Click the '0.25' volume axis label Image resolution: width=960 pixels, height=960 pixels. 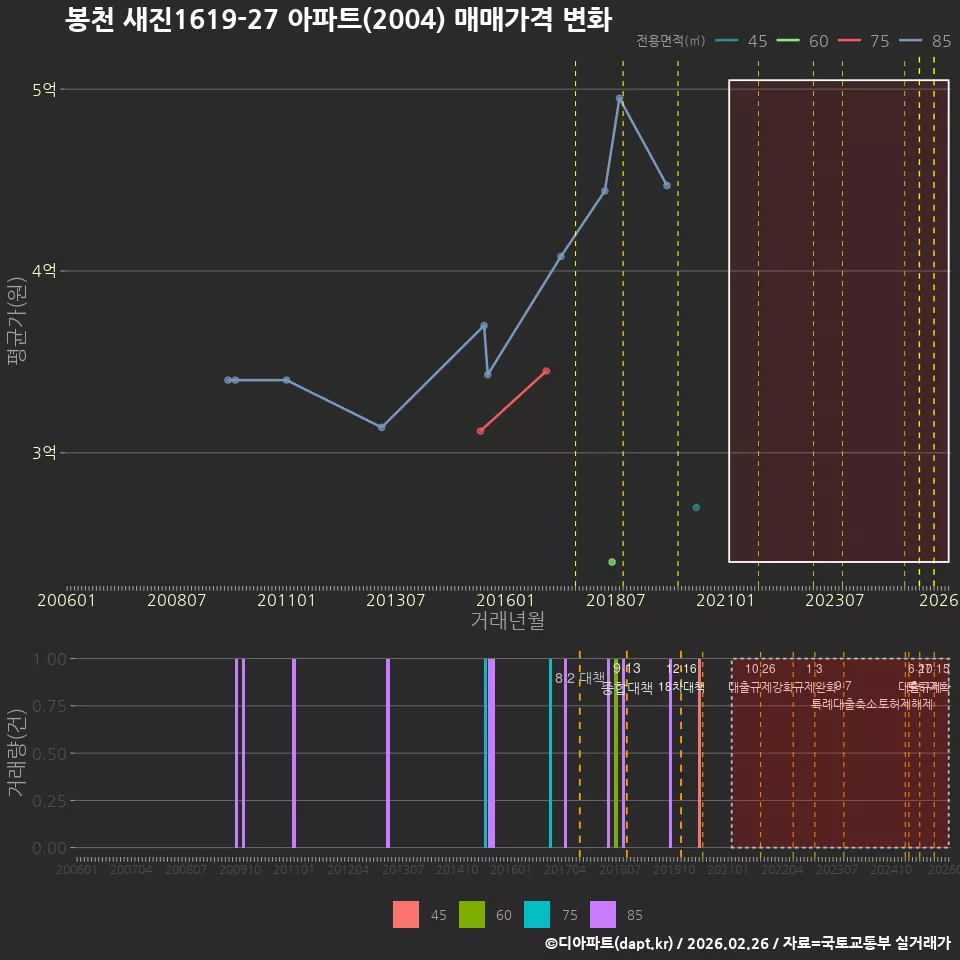[x=50, y=801]
